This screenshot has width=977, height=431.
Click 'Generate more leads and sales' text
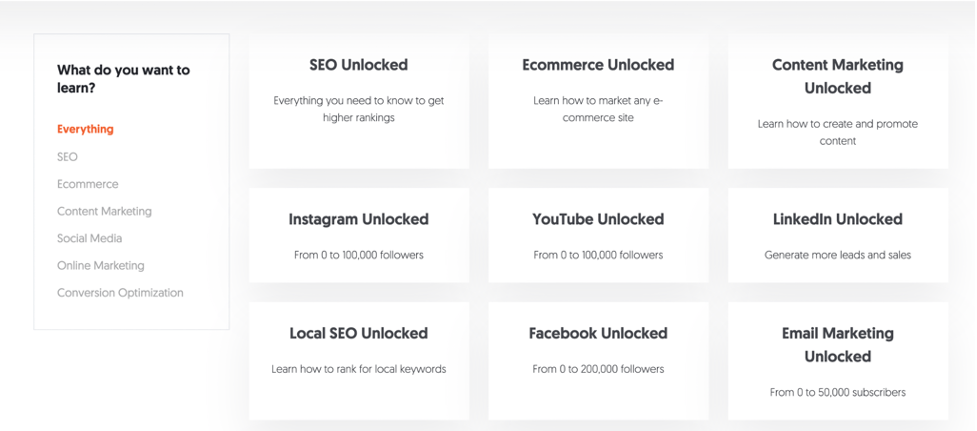837,255
